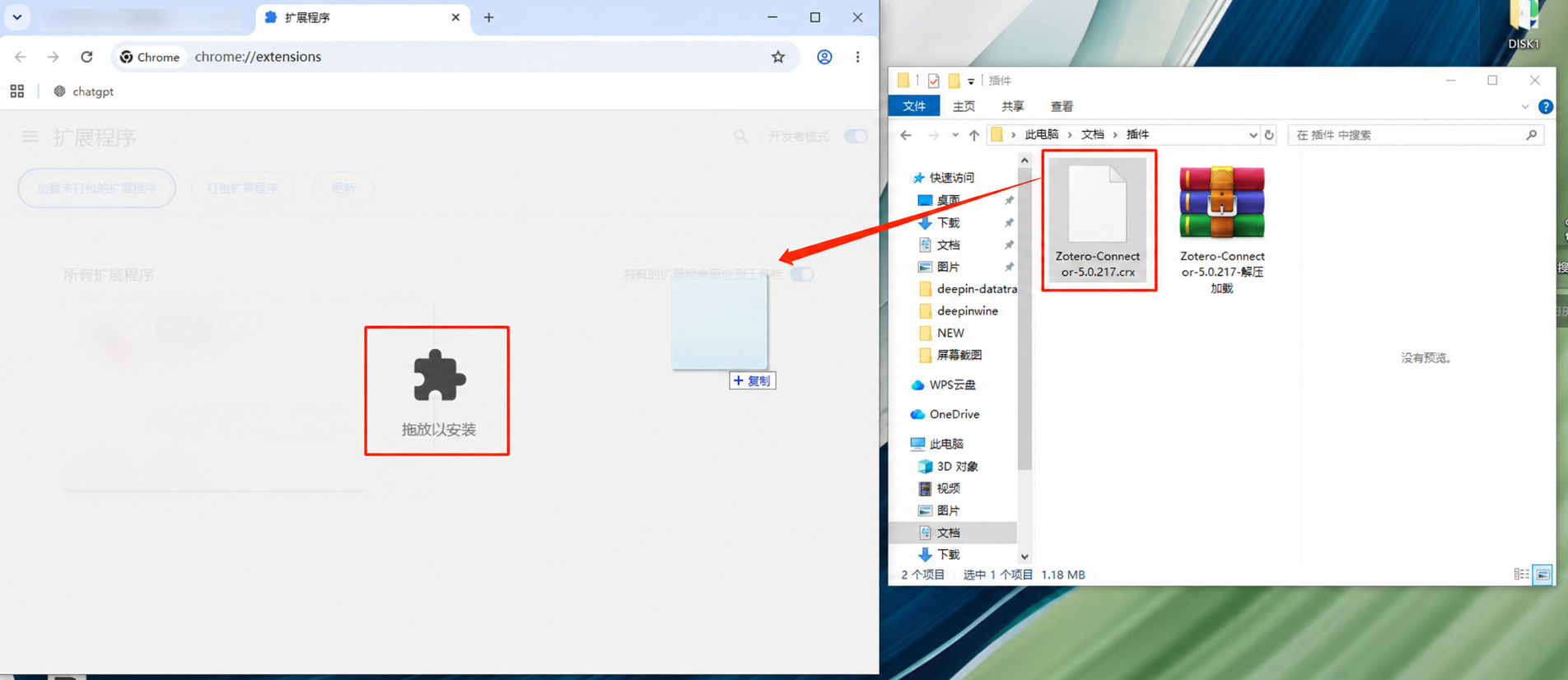This screenshot has height=680, width=1568.
Task: Open Explorer help question mark
Action: click(x=1546, y=106)
